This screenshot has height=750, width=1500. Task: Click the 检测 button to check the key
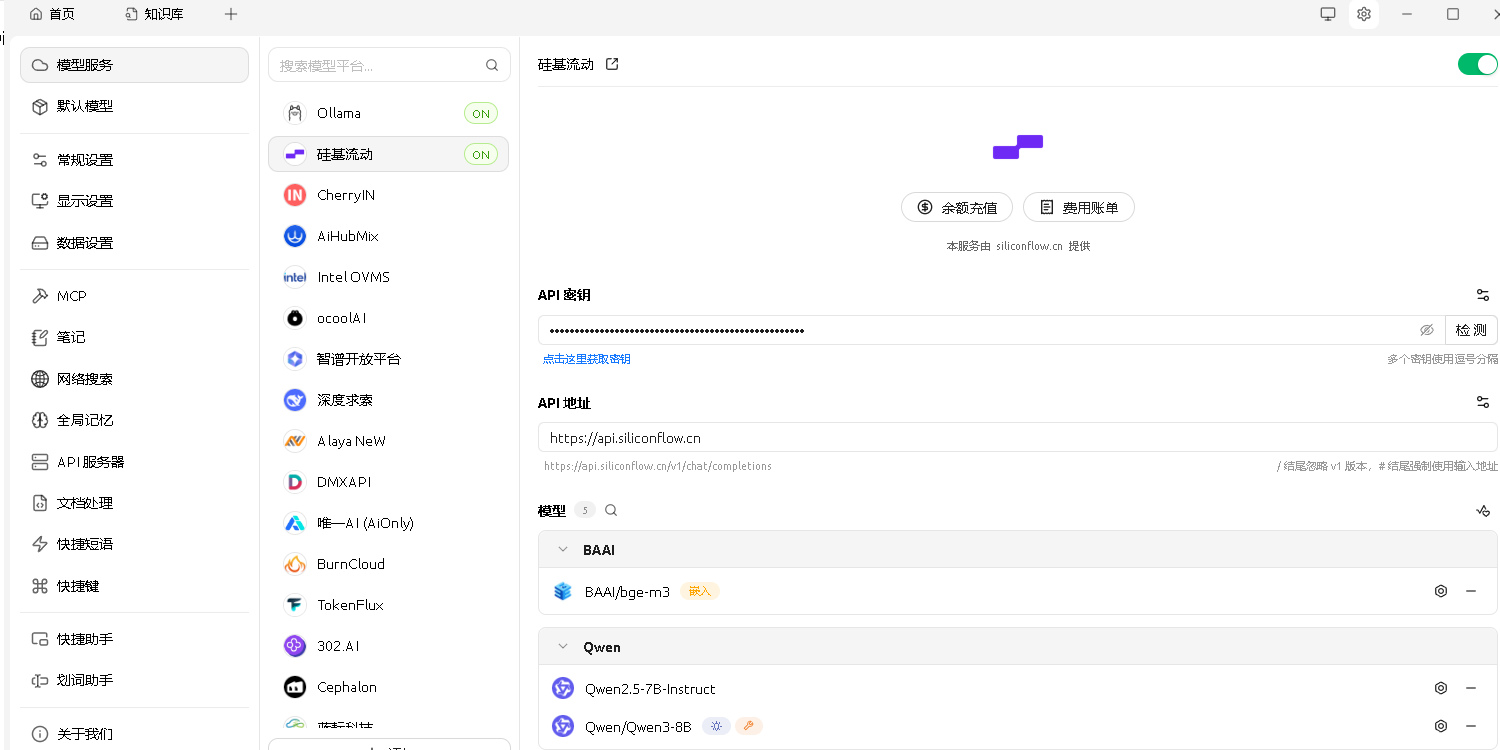tap(1471, 330)
